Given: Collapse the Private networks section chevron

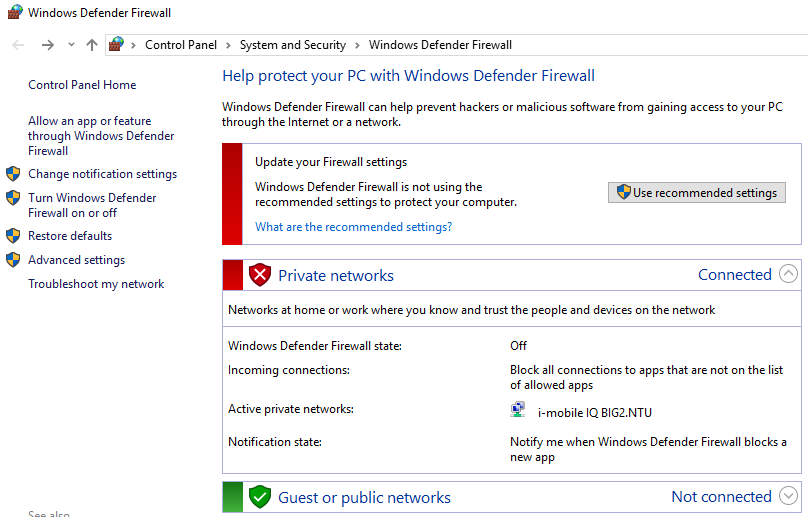Looking at the screenshot, I should (788, 275).
